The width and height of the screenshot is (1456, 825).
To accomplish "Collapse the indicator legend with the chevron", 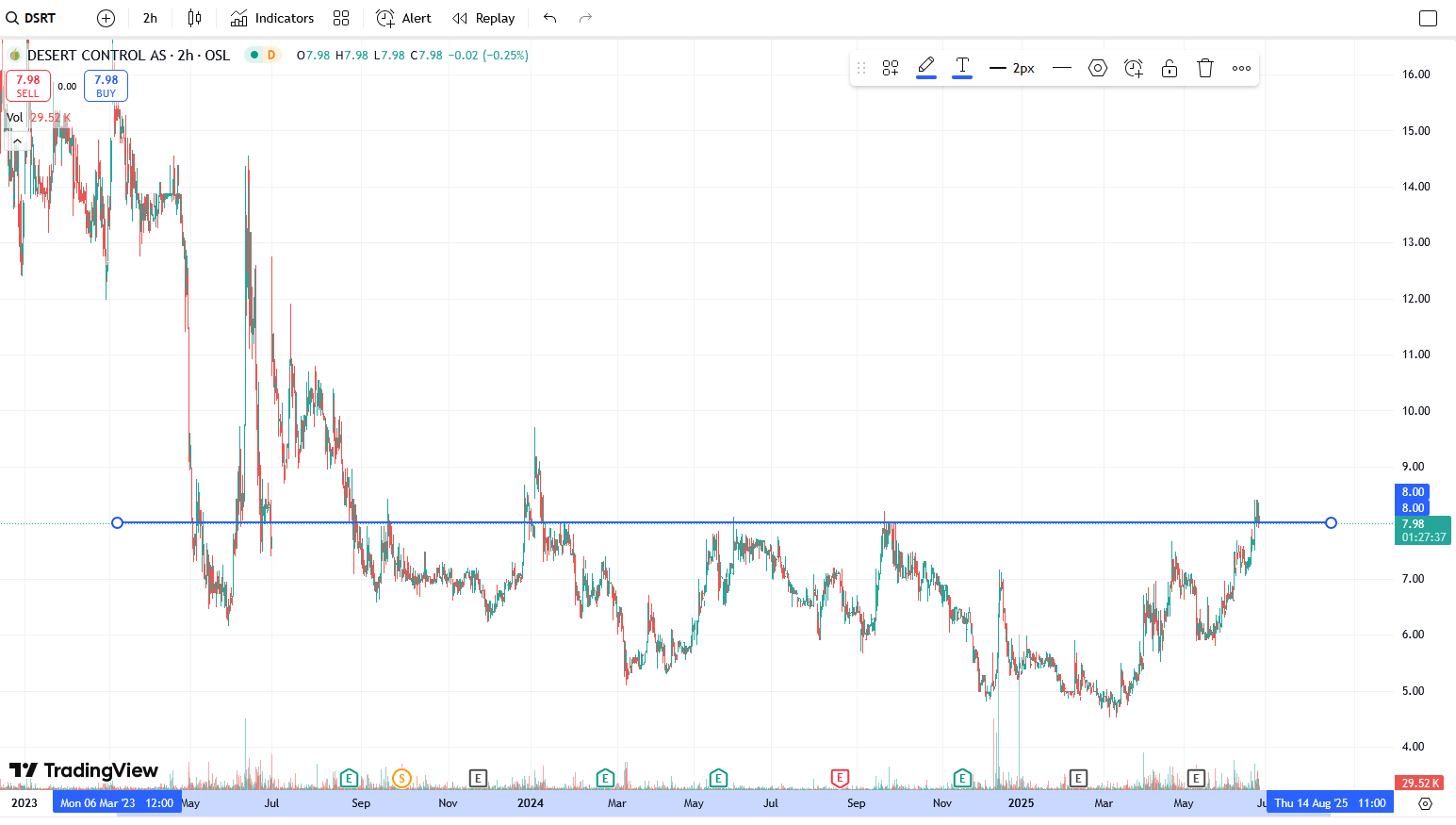I will (x=17, y=141).
